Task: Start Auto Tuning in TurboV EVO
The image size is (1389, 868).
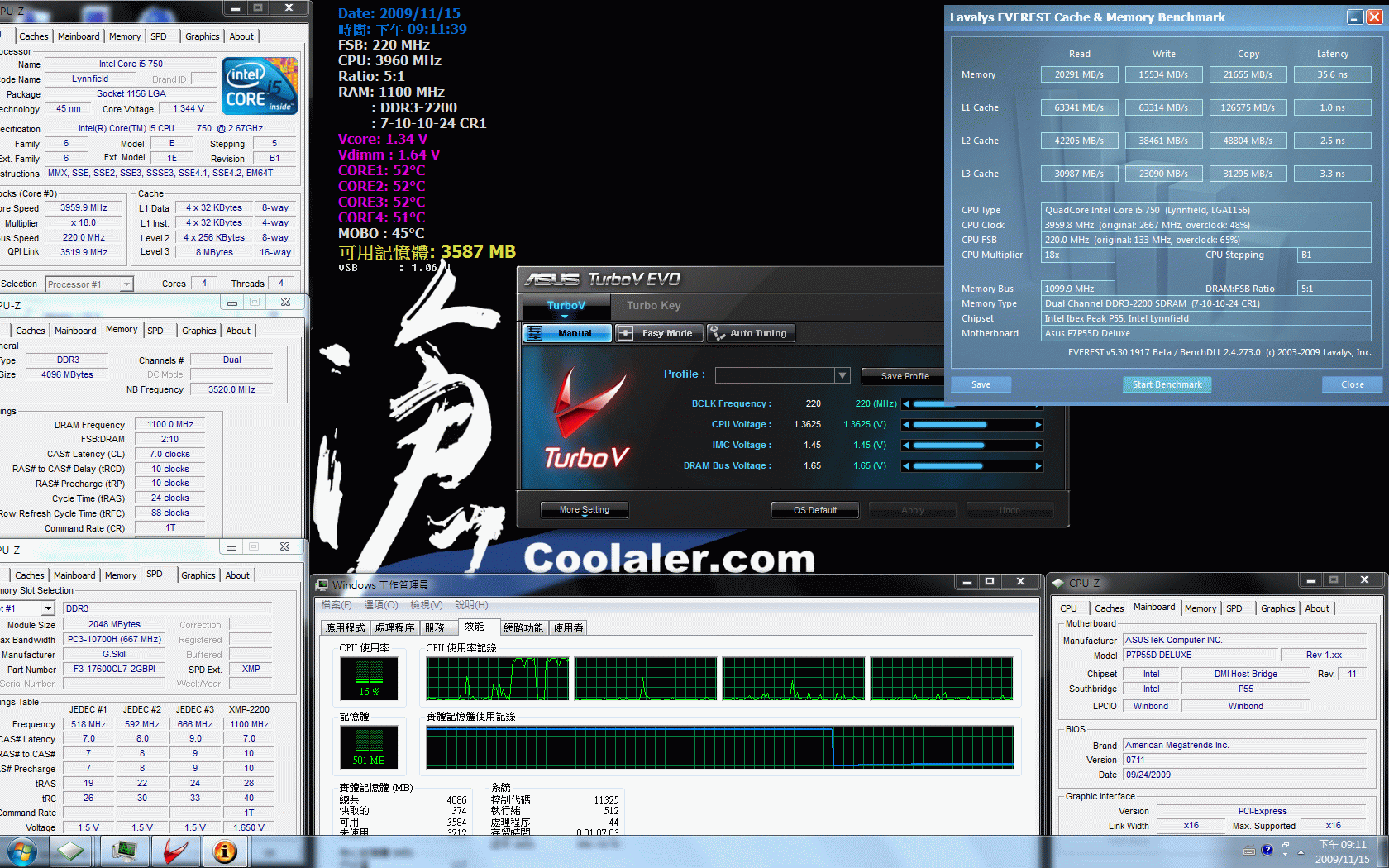Action: pyautogui.click(x=751, y=333)
